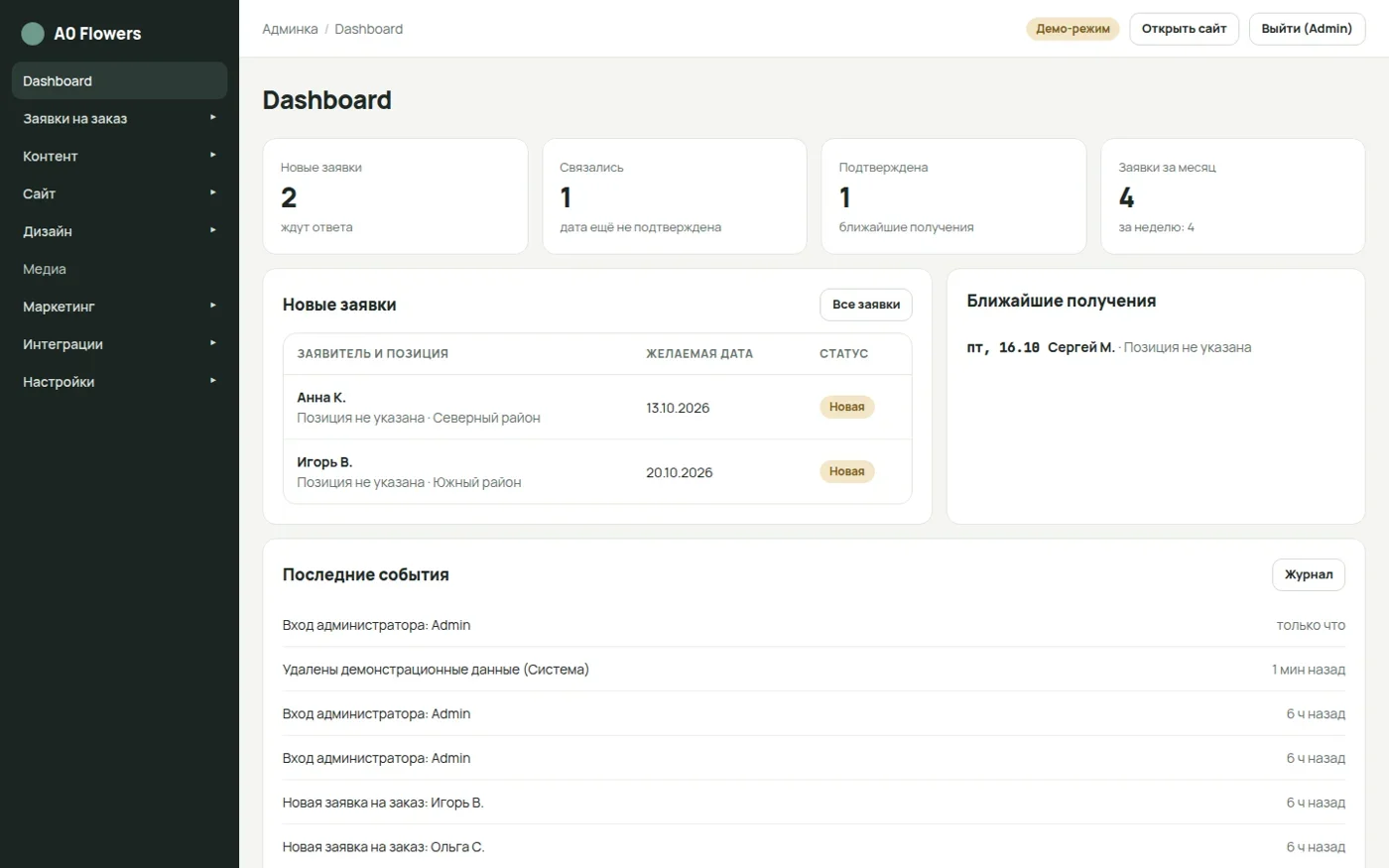Click the Новая status badge for Анна К.
Viewport: 1389px width, 868px height.
coord(846,407)
